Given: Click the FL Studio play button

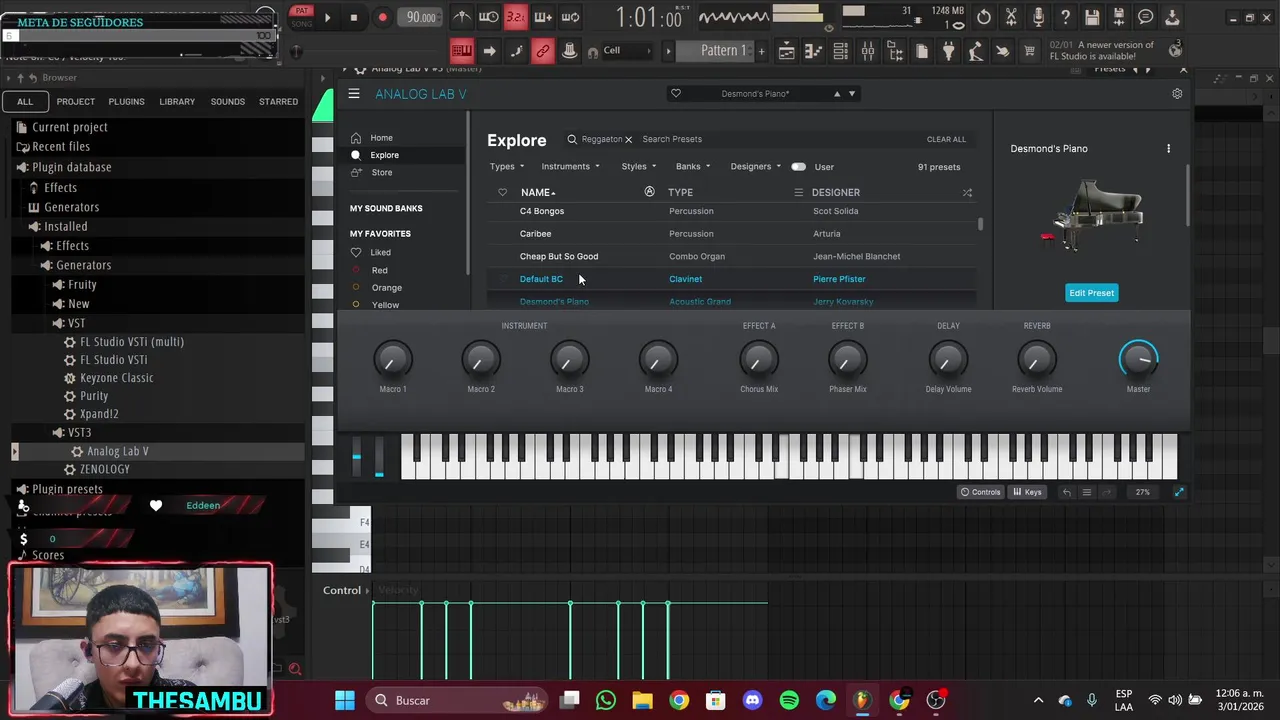Looking at the screenshot, I should pyautogui.click(x=327, y=17).
